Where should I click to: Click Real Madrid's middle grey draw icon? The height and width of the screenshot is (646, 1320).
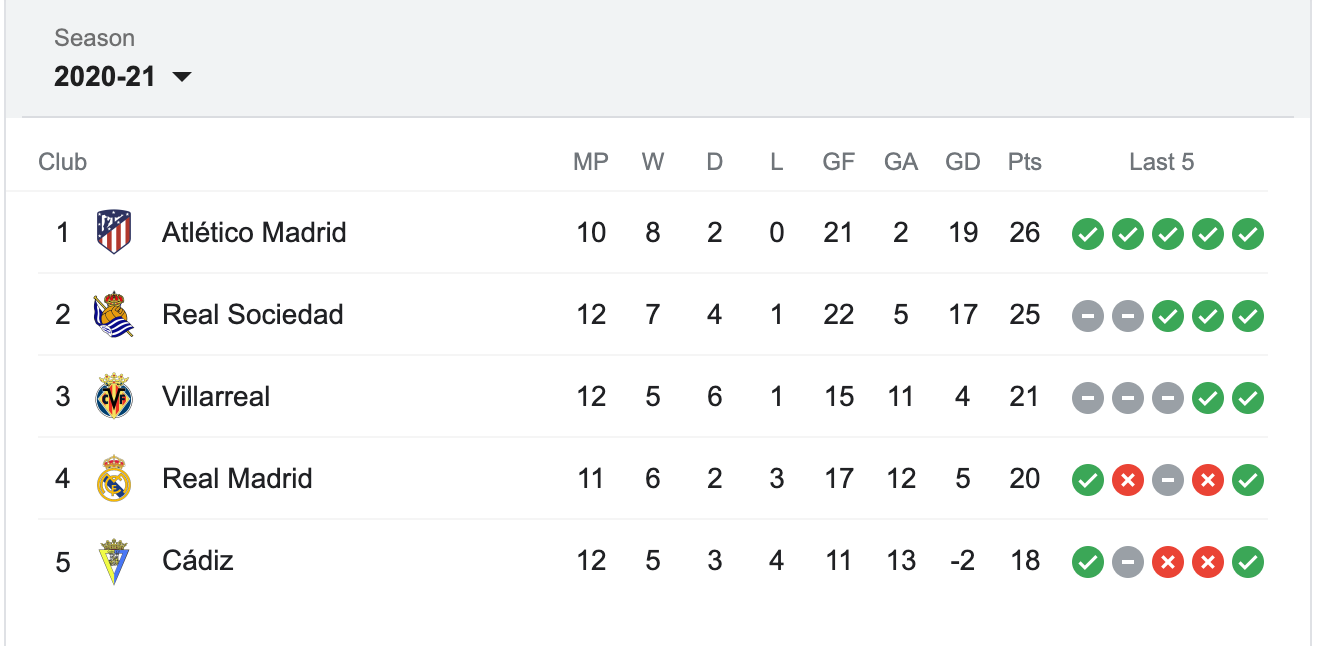(1167, 481)
